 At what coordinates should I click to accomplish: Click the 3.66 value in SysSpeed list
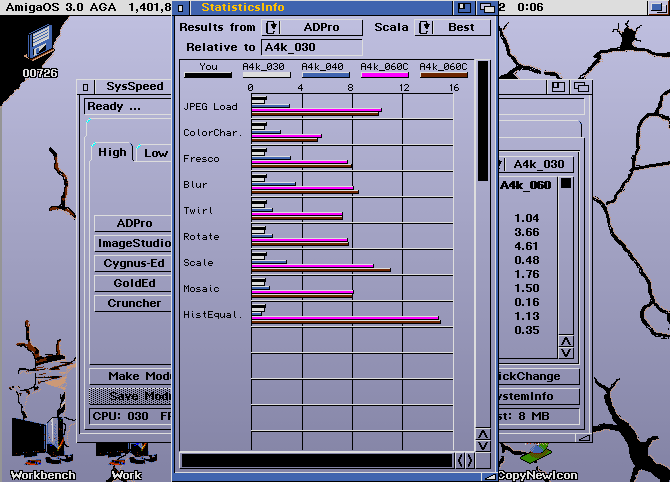(x=526, y=232)
